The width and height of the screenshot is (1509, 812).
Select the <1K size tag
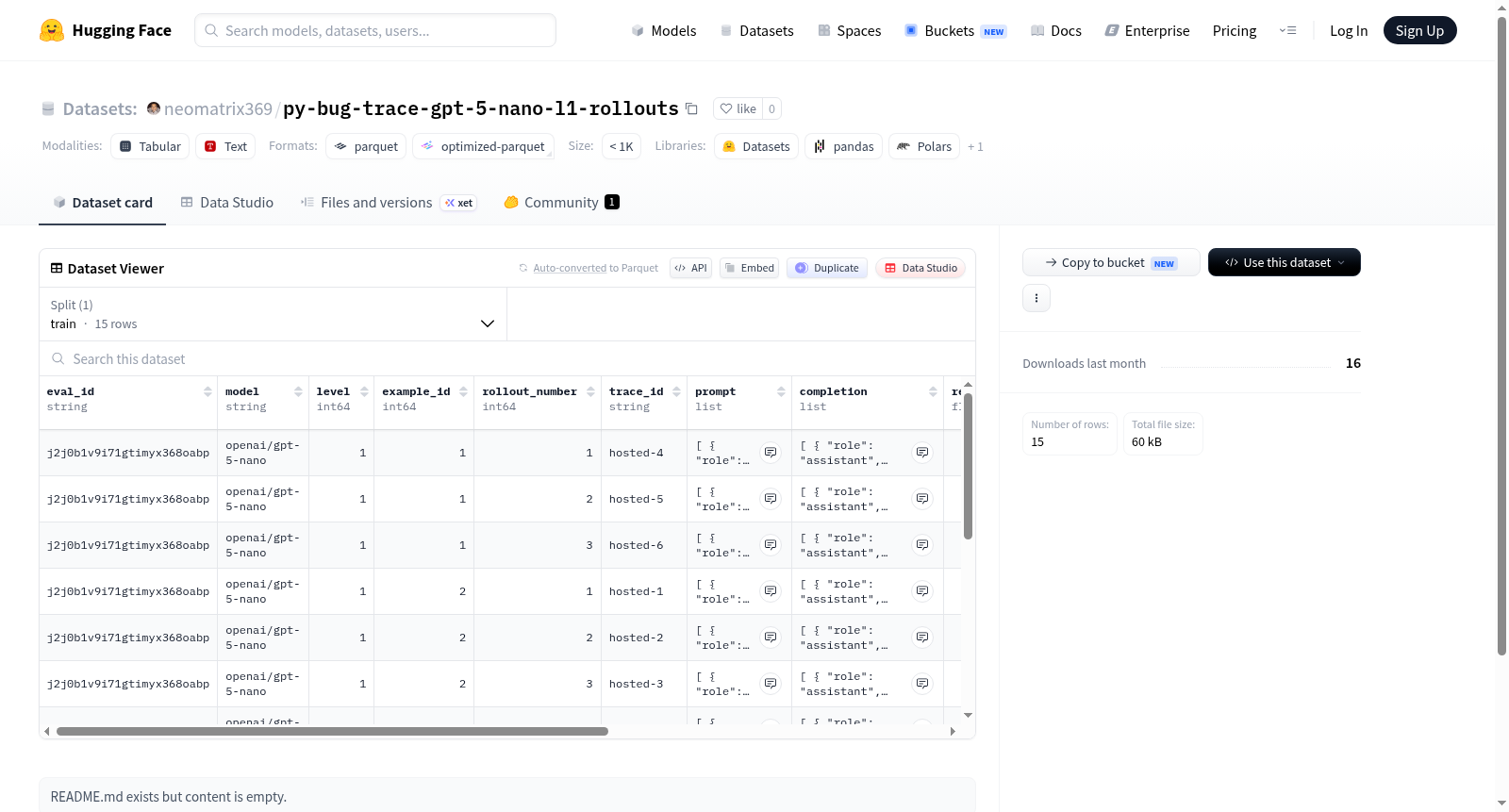coord(622,146)
